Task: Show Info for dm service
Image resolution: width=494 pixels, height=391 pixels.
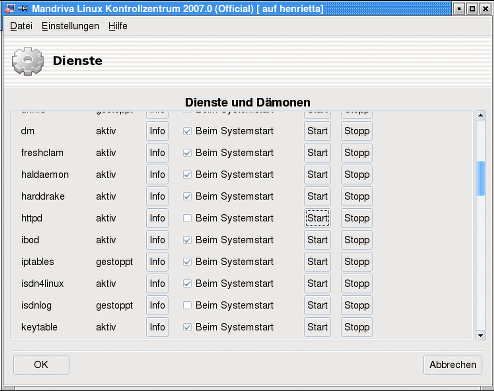Action: click(x=157, y=131)
